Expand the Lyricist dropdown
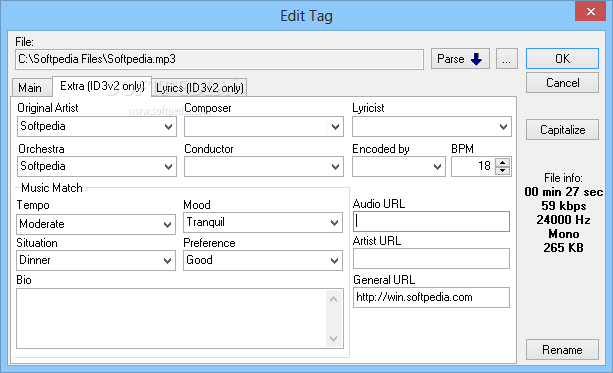This screenshot has height=373, width=613. (503, 127)
